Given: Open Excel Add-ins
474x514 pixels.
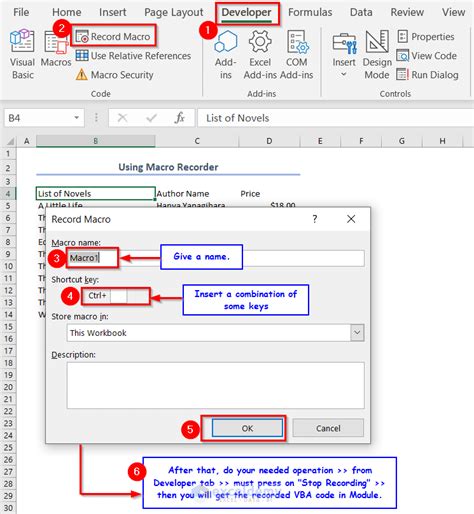Looking at the screenshot, I should coord(260,55).
